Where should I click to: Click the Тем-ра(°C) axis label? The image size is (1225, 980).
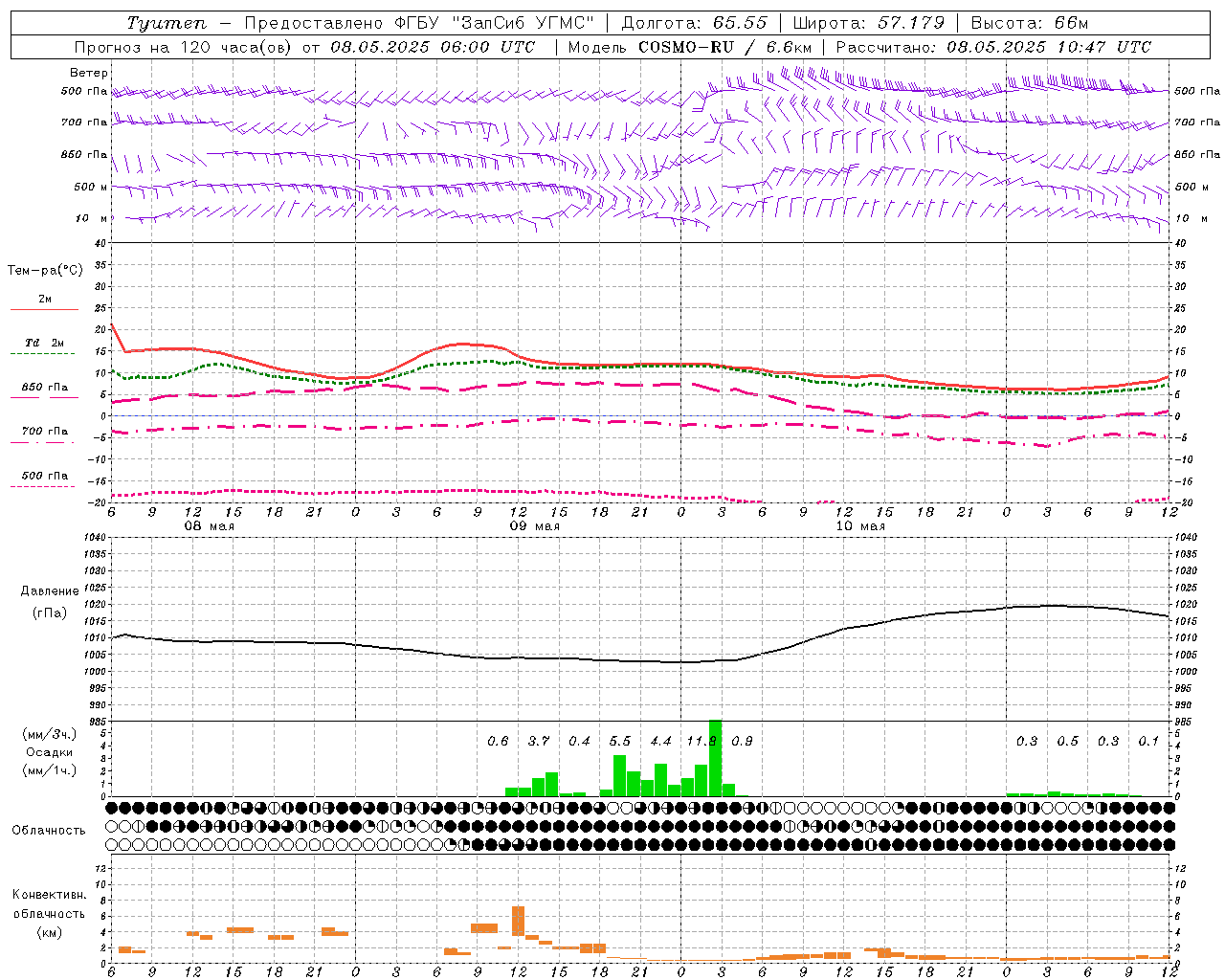(x=45, y=271)
